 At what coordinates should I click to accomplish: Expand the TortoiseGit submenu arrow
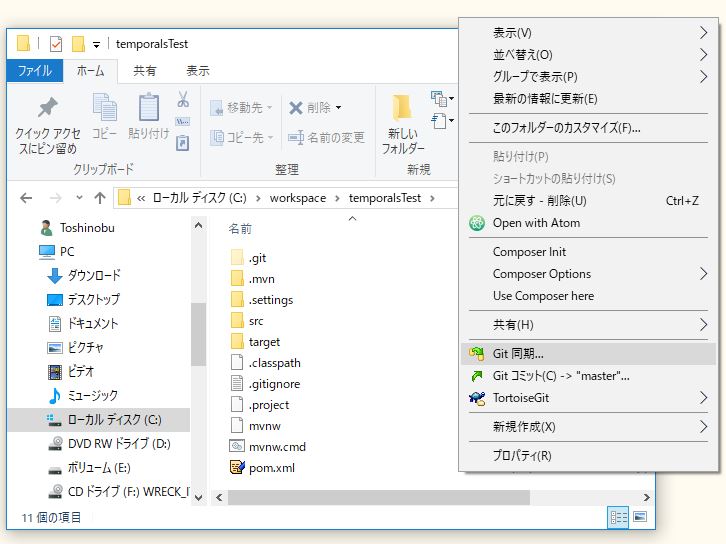click(703, 398)
